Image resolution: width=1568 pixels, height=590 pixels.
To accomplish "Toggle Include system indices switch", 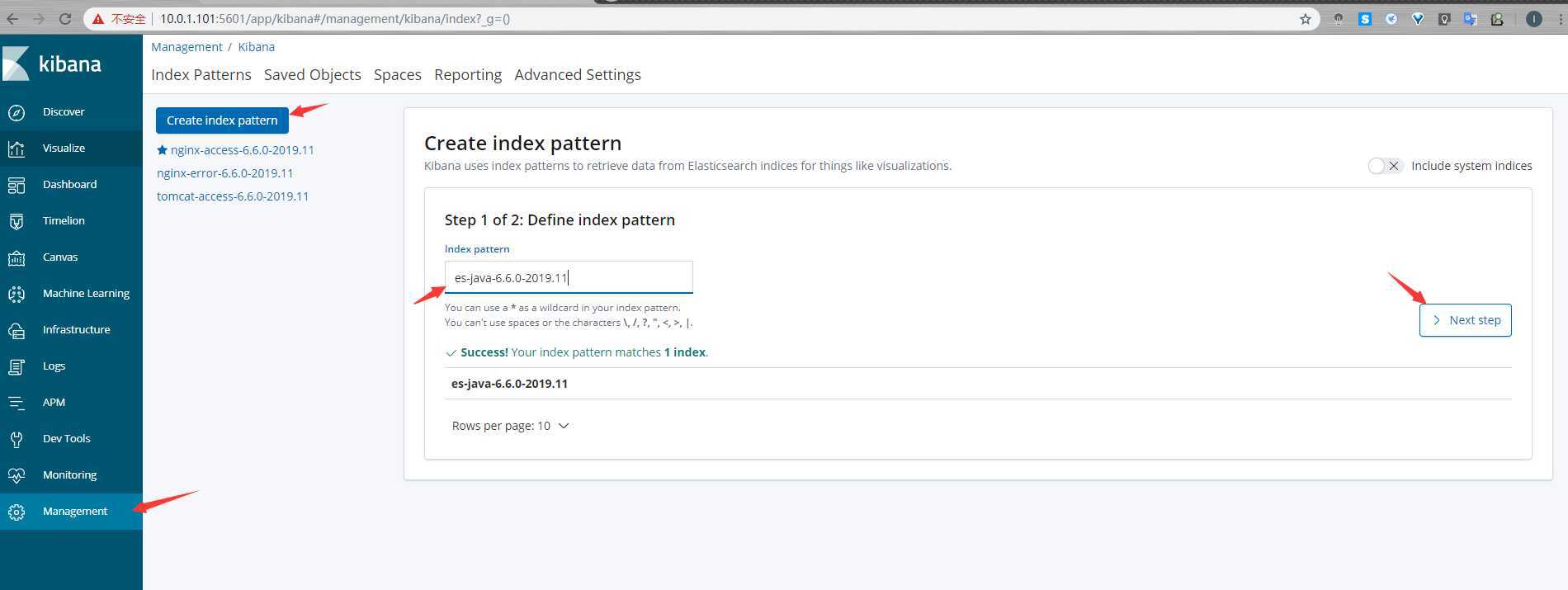I will point(1385,166).
